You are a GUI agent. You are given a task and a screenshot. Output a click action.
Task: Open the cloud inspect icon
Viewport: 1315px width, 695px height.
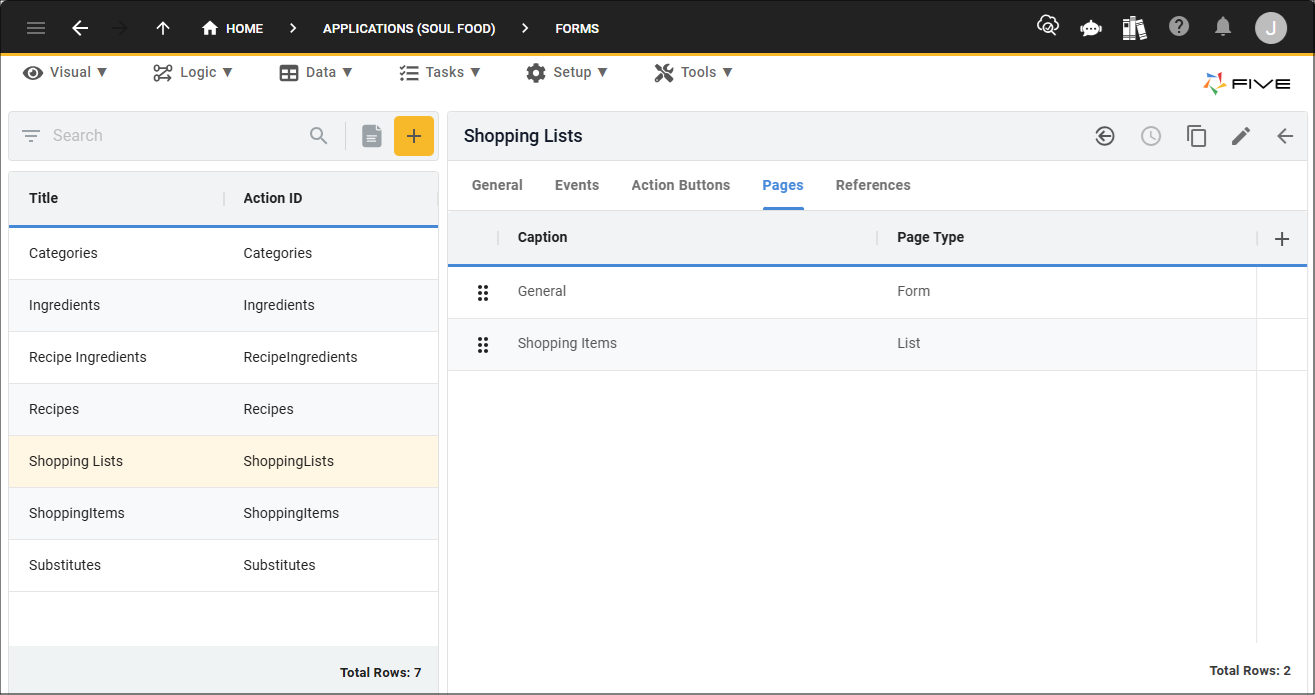[x=1047, y=26]
